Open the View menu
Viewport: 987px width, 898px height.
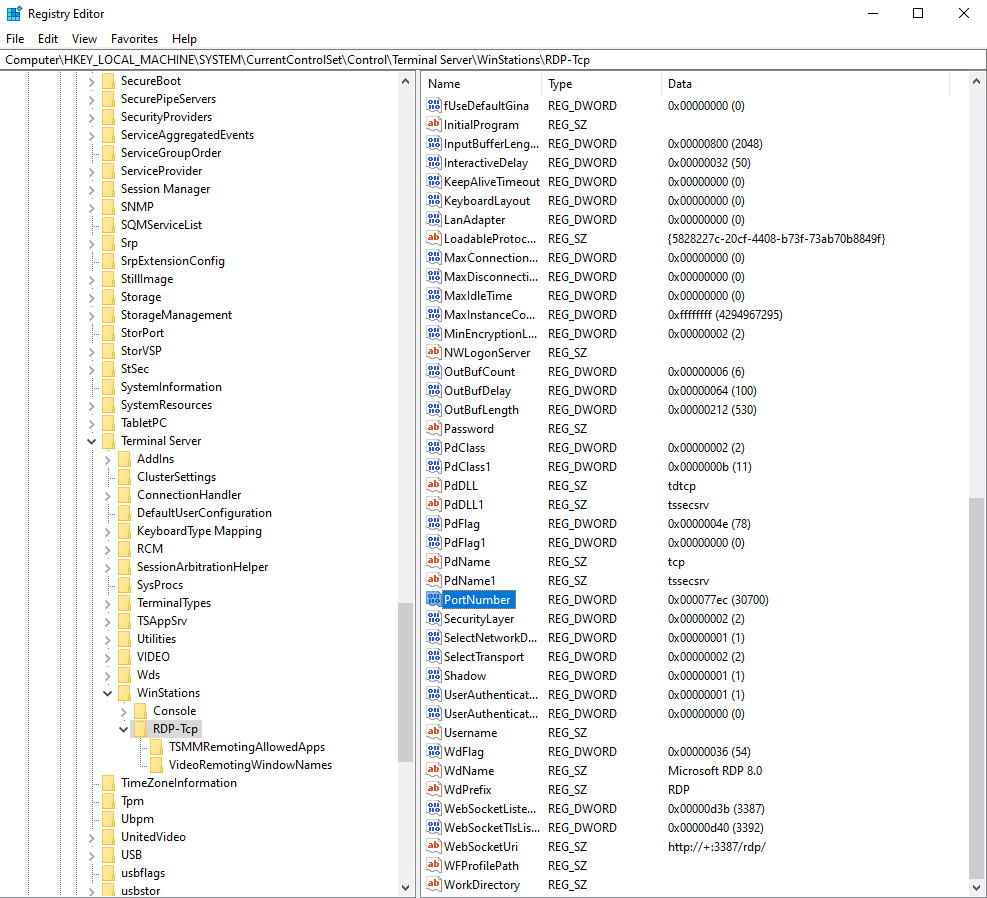[84, 39]
